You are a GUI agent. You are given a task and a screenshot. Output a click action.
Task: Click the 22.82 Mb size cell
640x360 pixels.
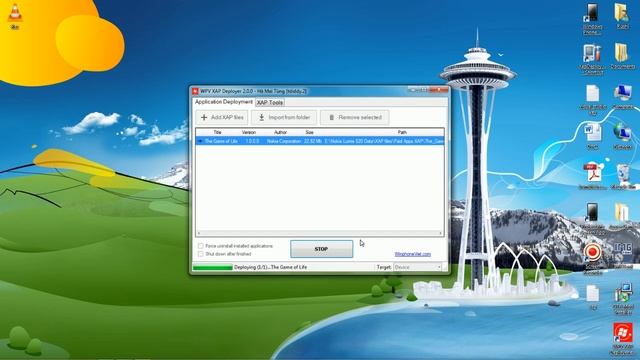313,141
